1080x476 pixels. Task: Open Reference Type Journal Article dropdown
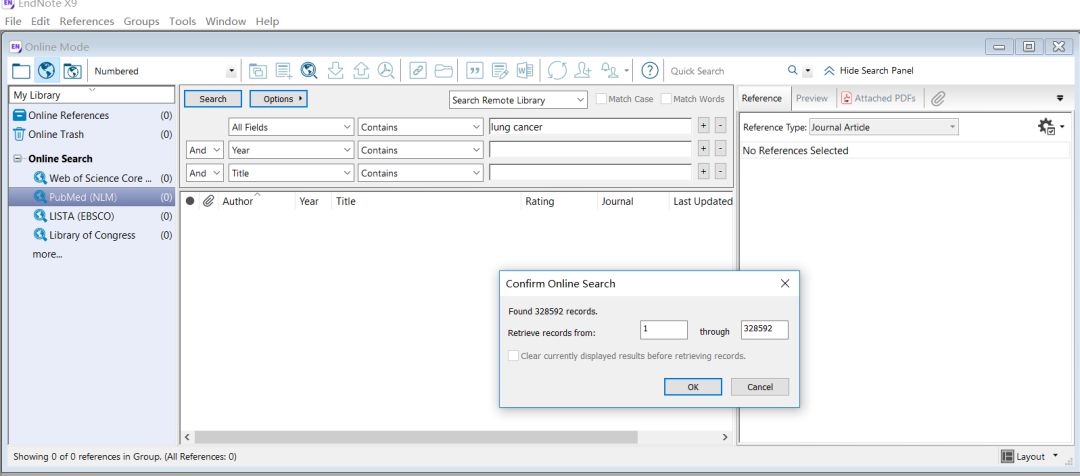coord(884,127)
